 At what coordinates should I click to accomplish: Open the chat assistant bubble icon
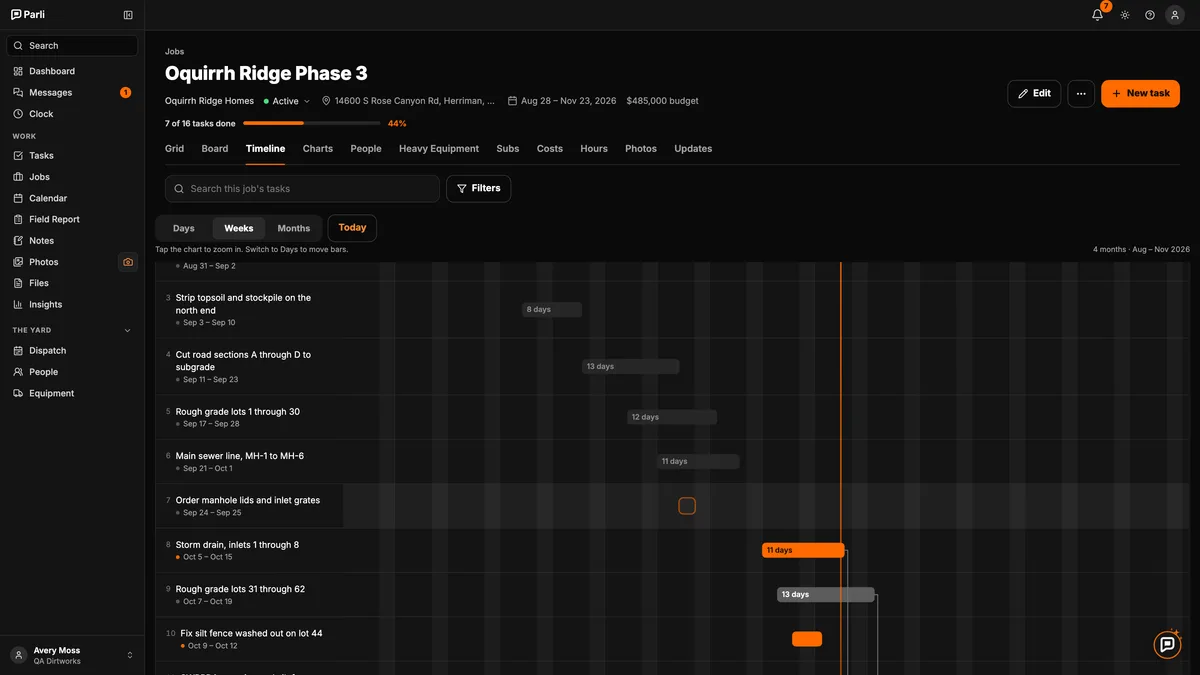coord(1167,645)
